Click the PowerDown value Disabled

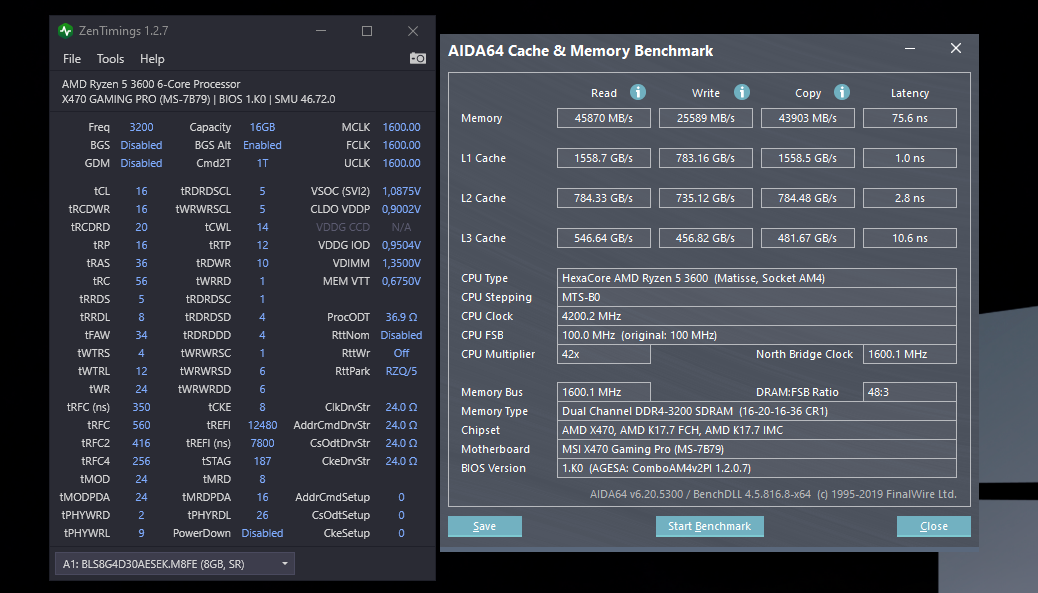click(x=262, y=533)
